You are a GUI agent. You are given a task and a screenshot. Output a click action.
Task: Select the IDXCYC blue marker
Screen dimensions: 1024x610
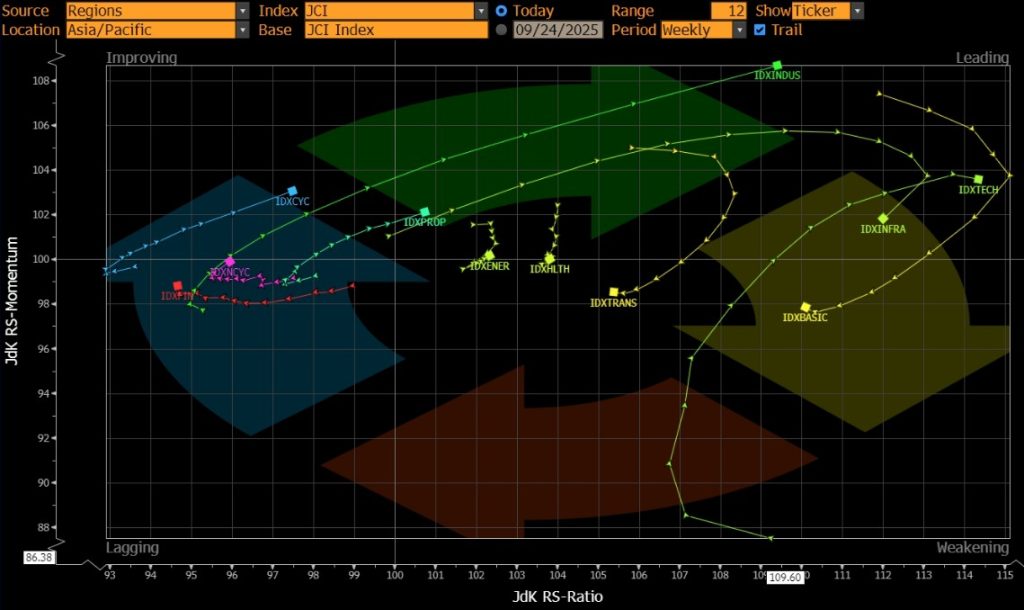[x=292, y=190]
